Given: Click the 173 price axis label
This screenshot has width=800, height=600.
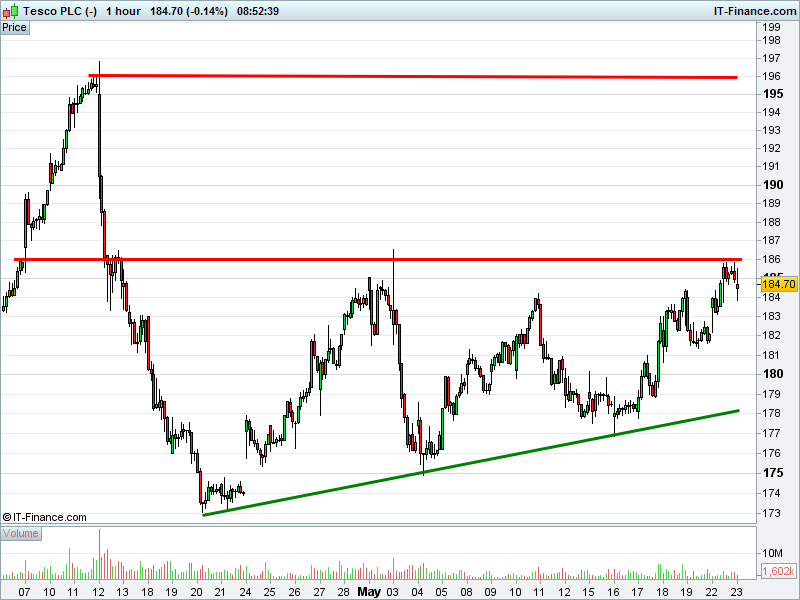Looking at the screenshot, I should (771, 513).
